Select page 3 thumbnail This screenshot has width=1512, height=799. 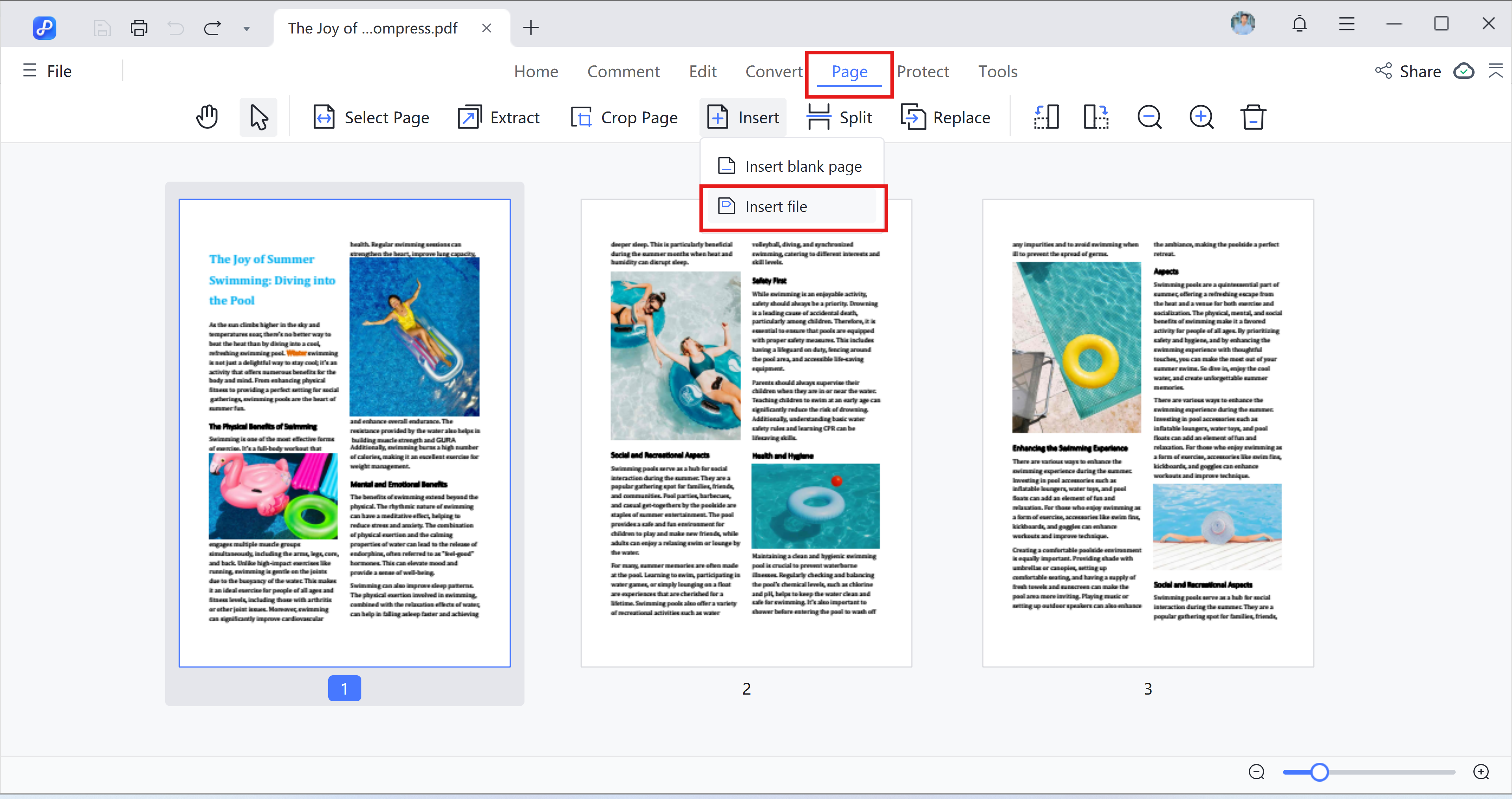point(1147,433)
